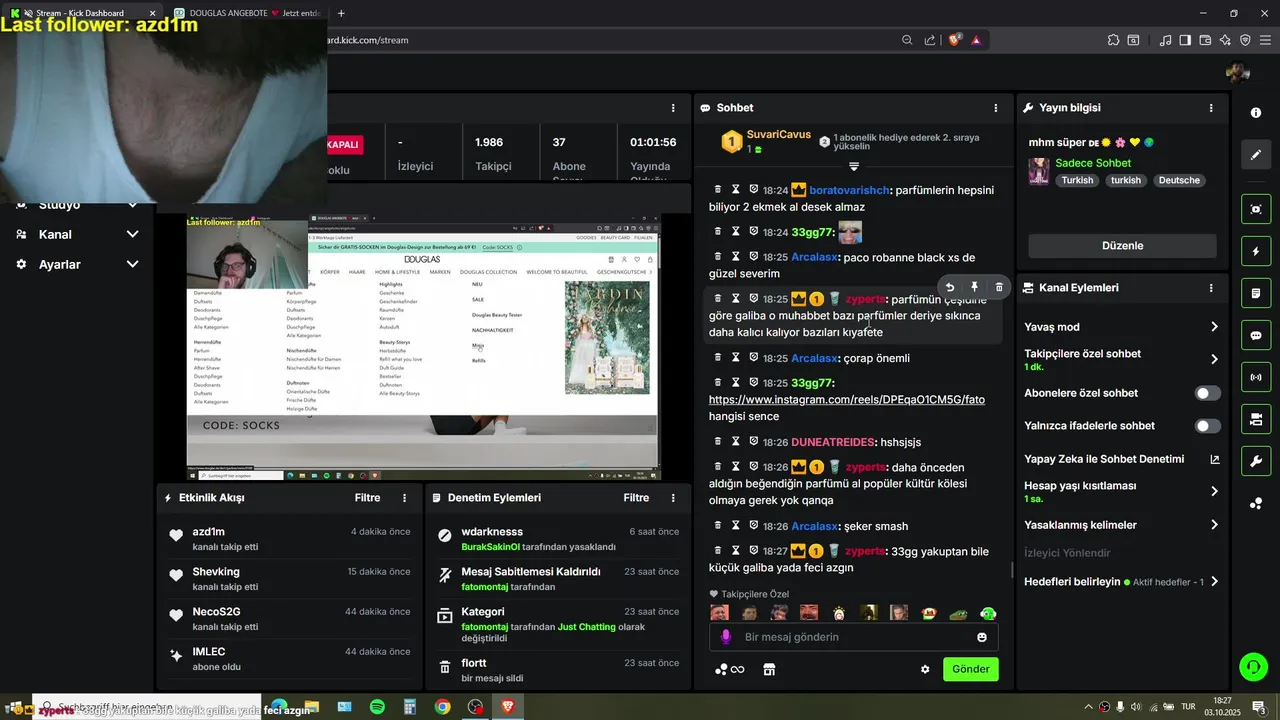Screen dimensions: 1280x720
Task: Open the Sohbet panel three-dot menu
Action: click(995, 108)
